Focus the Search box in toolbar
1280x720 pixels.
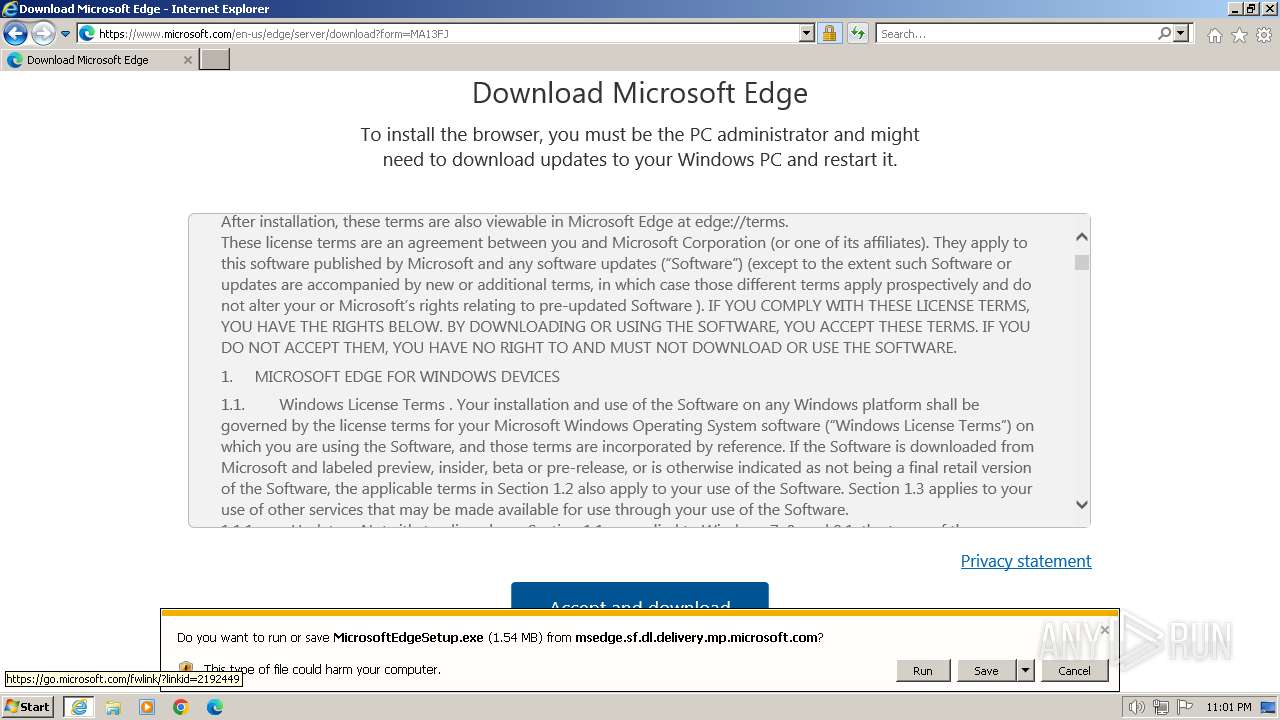click(x=1016, y=34)
